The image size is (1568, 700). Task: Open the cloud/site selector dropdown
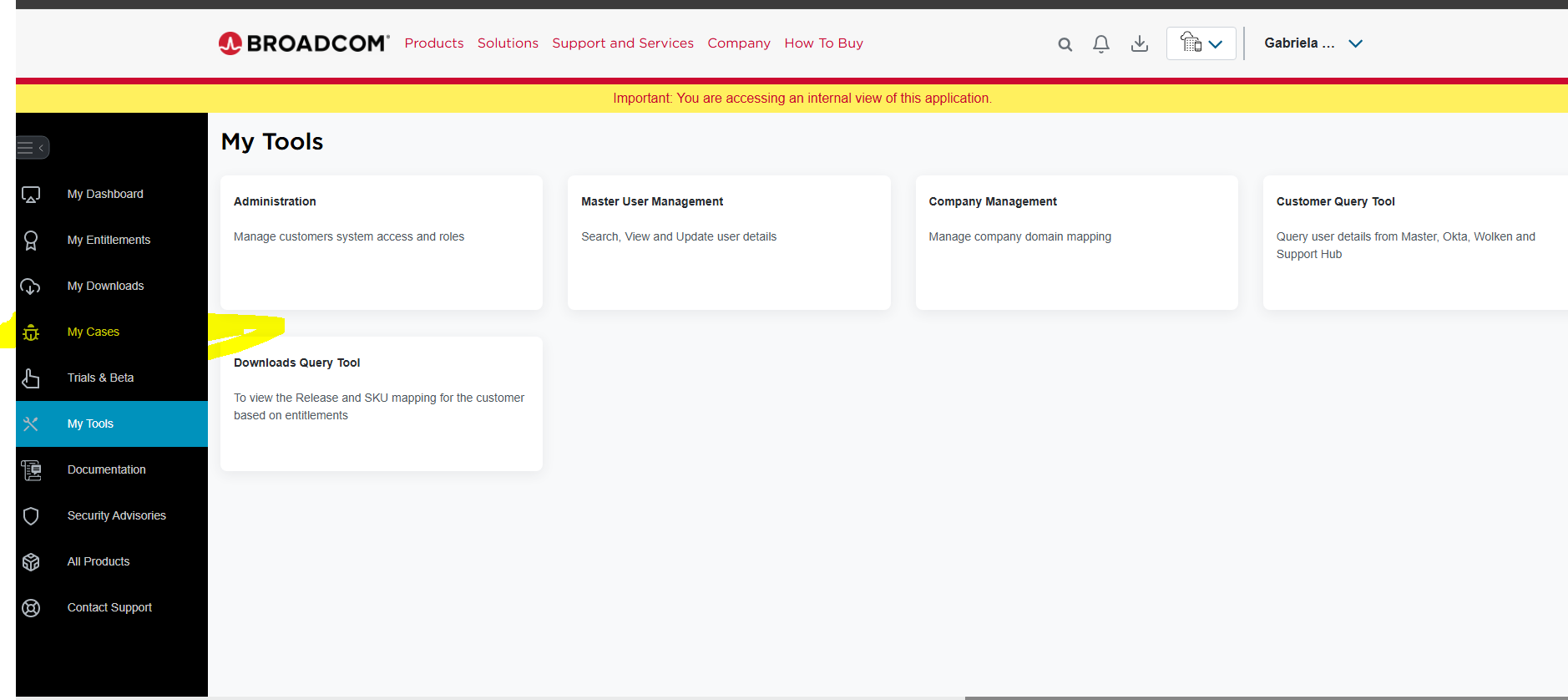pyautogui.click(x=1201, y=43)
